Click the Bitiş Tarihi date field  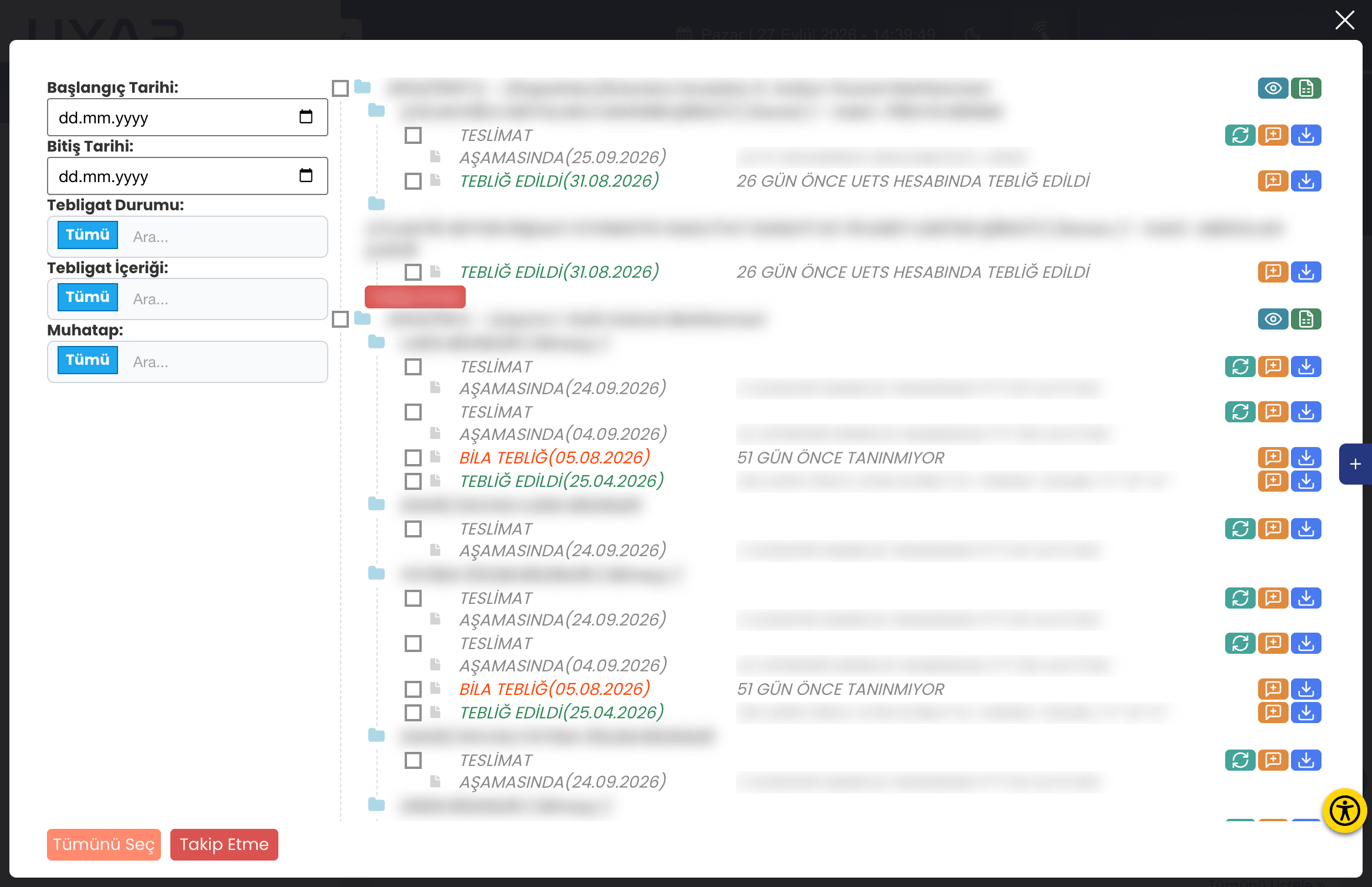[x=187, y=176]
